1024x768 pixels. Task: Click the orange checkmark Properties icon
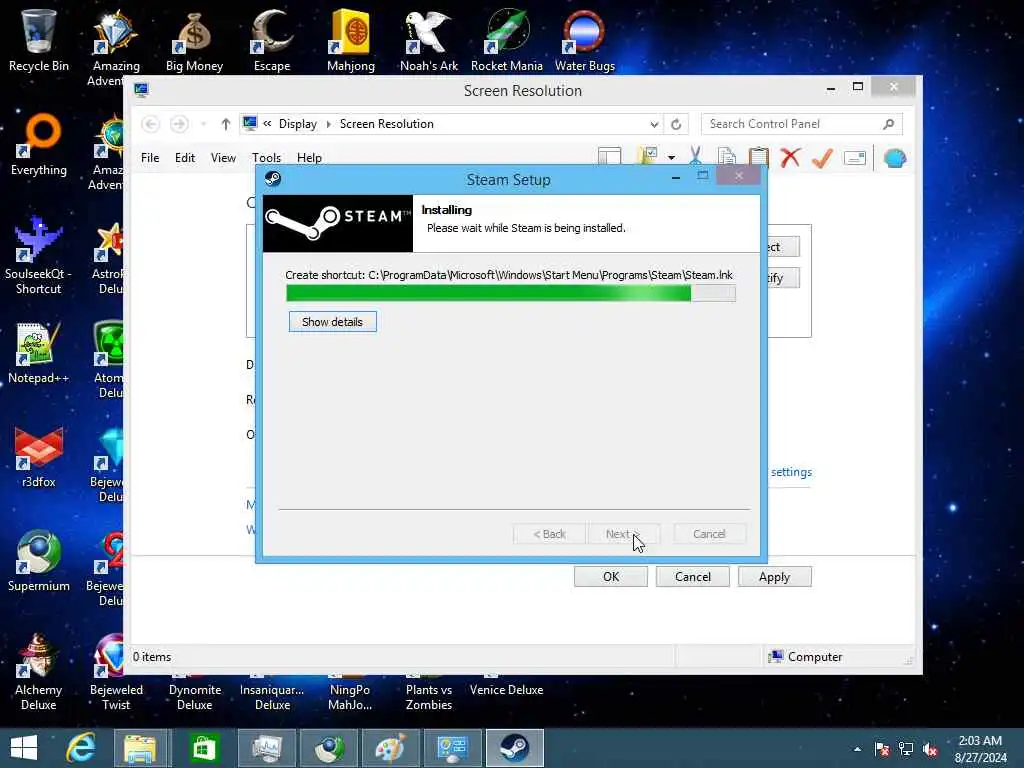click(822, 157)
